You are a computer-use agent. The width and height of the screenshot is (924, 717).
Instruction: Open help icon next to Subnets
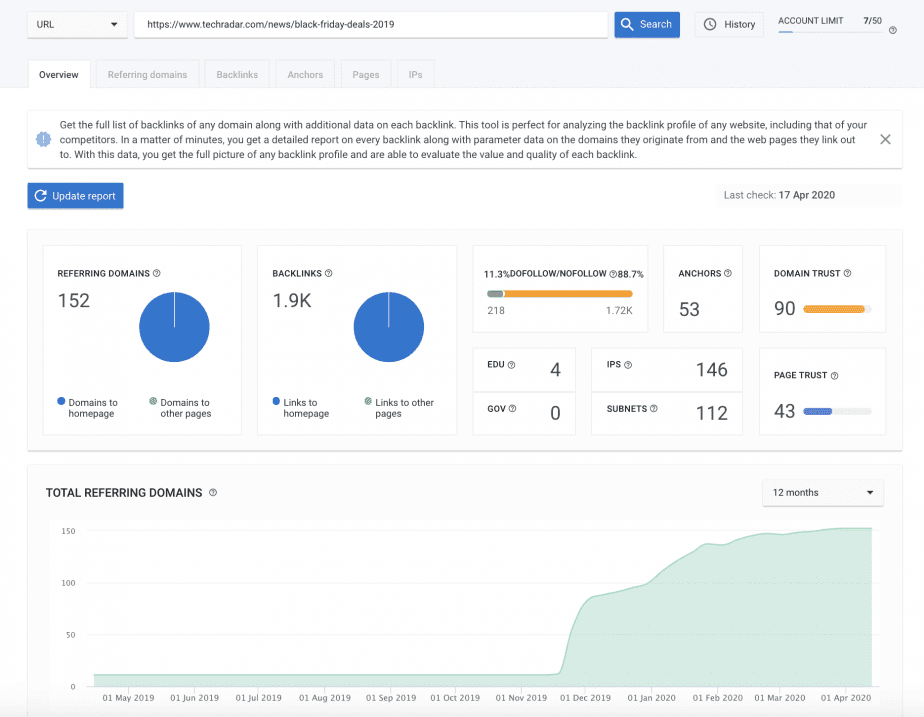pyautogui.click(x=654, y=408)
